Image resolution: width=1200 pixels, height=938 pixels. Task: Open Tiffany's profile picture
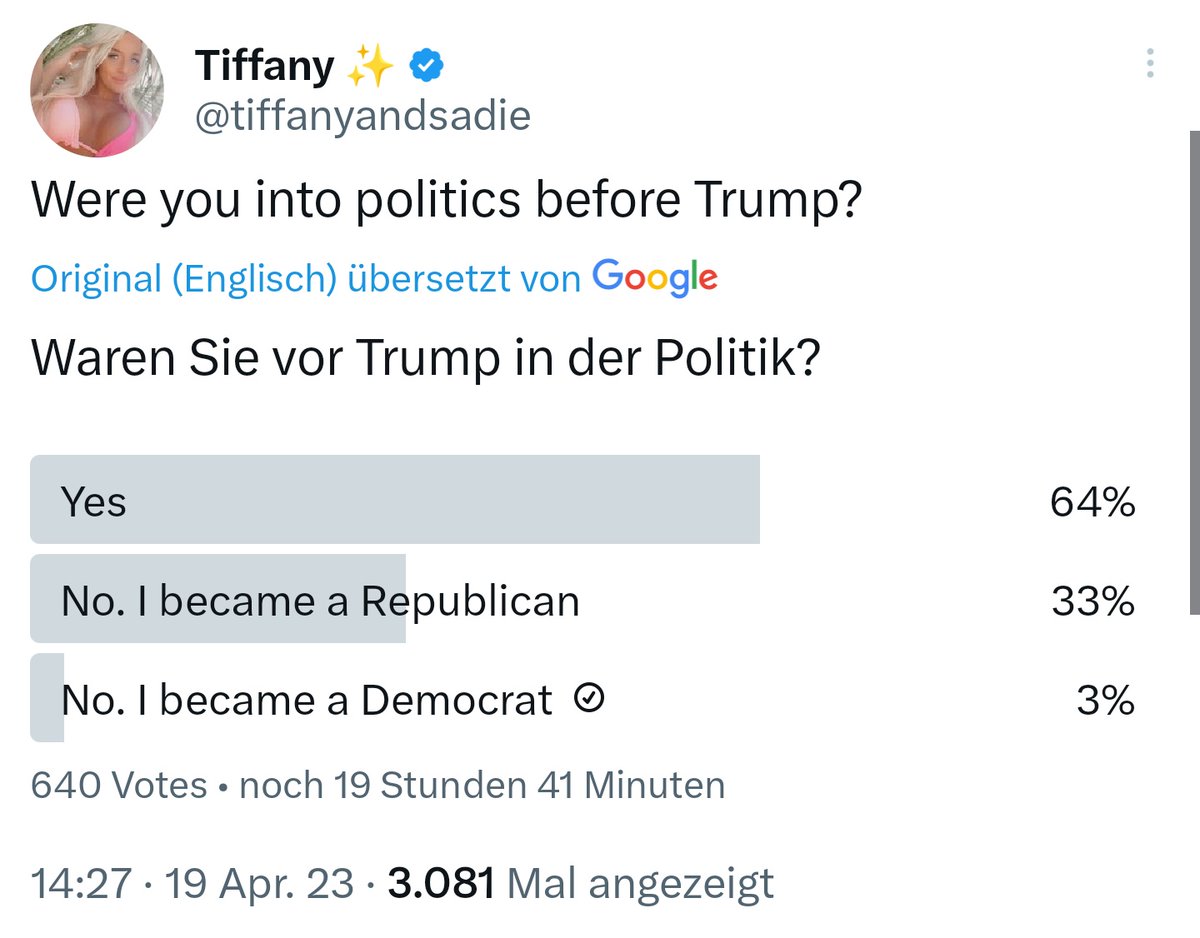tap(97, 90)
